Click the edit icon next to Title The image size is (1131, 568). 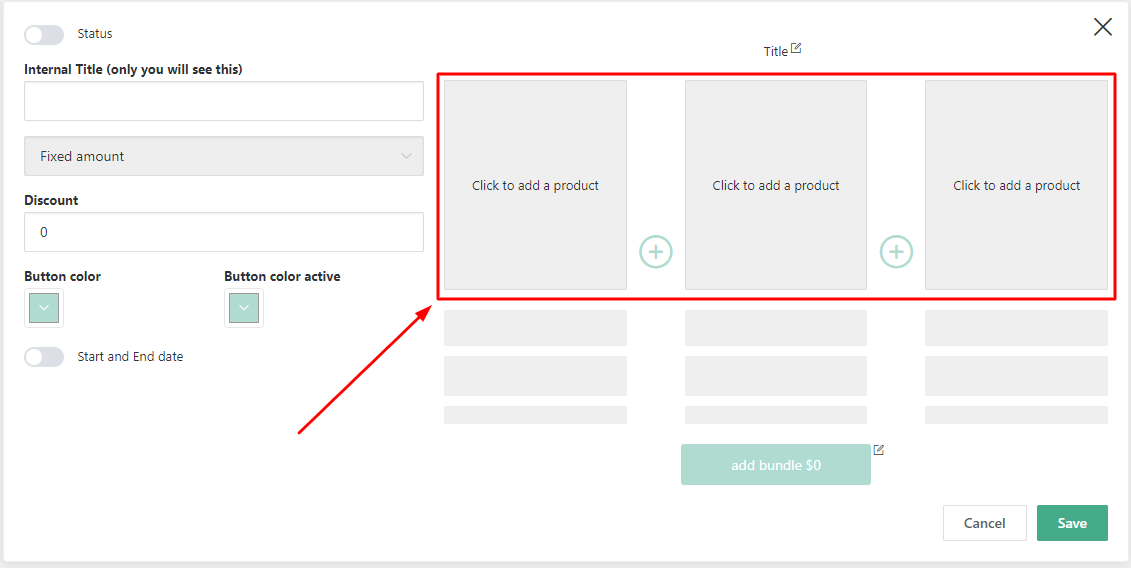coord(796,48)
